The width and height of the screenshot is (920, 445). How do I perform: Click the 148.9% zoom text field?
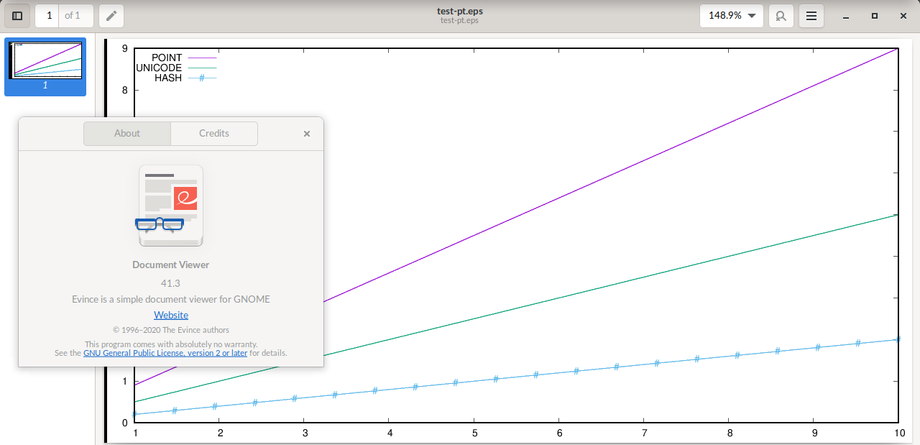point(725,16)
